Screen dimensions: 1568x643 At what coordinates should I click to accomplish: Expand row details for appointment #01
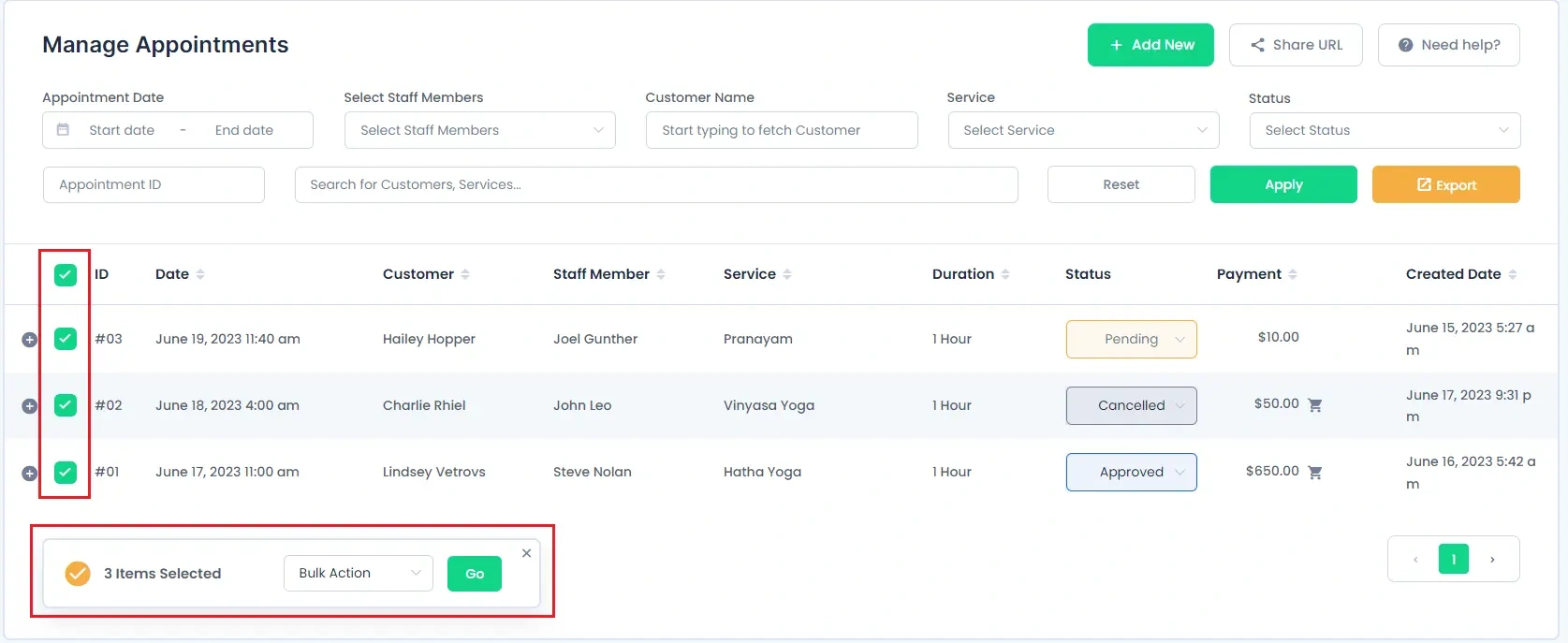click(x=29, y=474)
